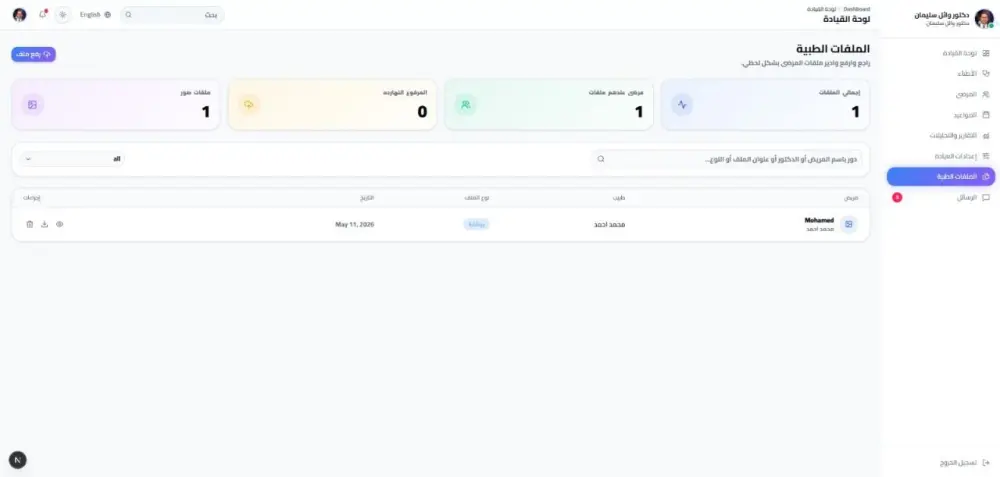Click the pulse icon on the total files card
This screenshot has width=1000, height=477.
tap(682, 105)
